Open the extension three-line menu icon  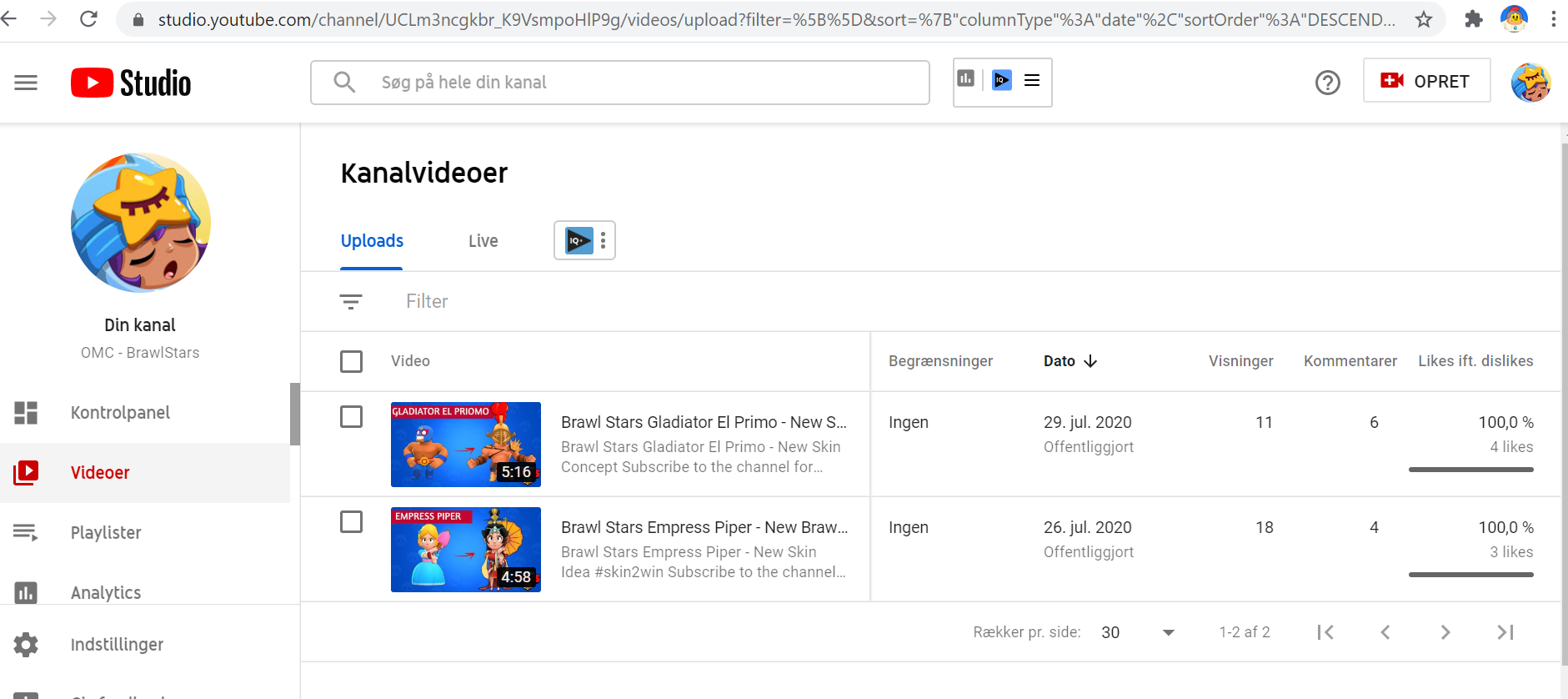pos(1032,80)
